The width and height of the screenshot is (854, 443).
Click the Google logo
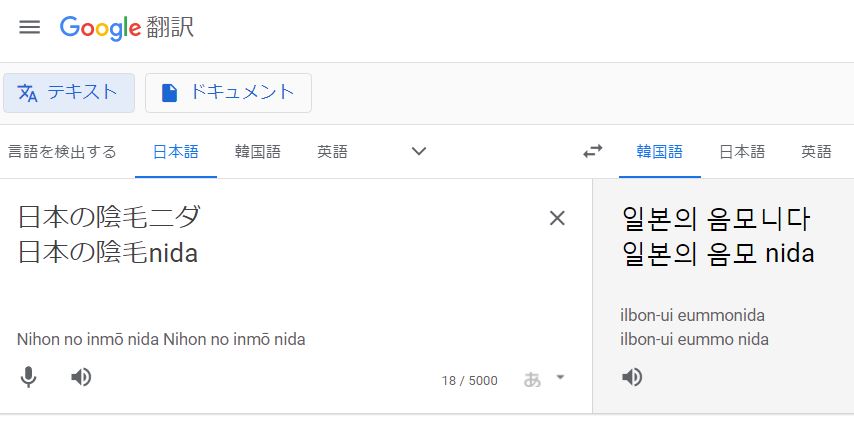point(100,28)
